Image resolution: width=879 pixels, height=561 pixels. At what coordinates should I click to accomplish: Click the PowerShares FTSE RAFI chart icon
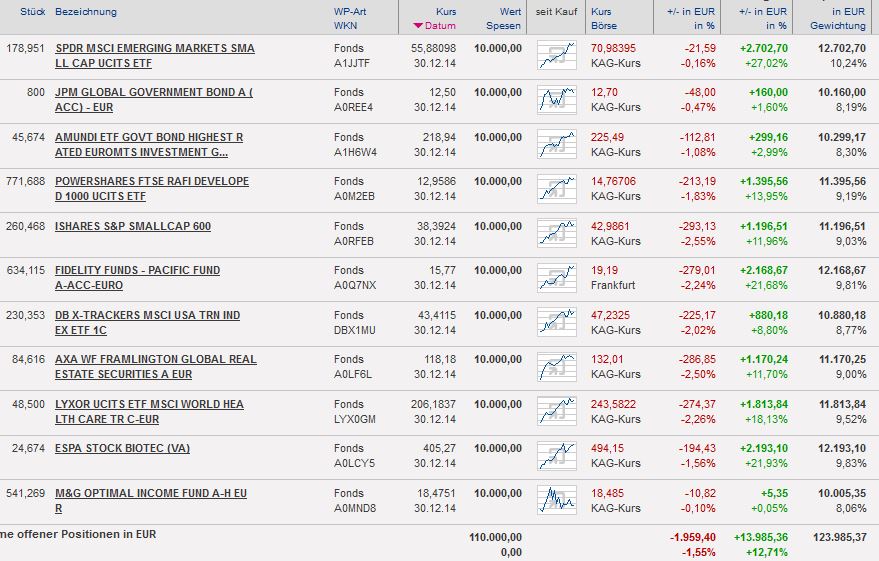pos(557,188)
